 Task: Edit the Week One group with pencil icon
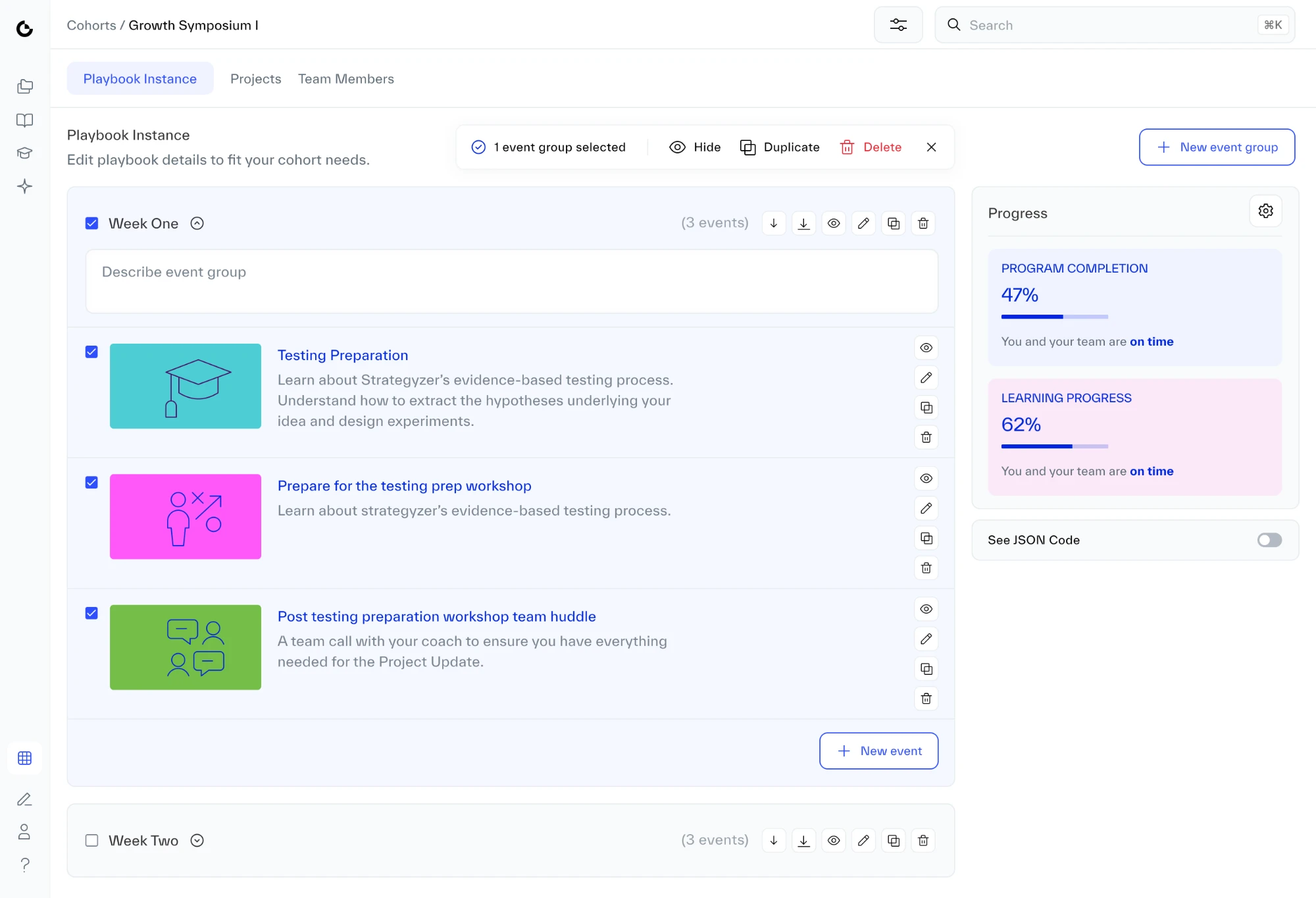tap(863, 223)
